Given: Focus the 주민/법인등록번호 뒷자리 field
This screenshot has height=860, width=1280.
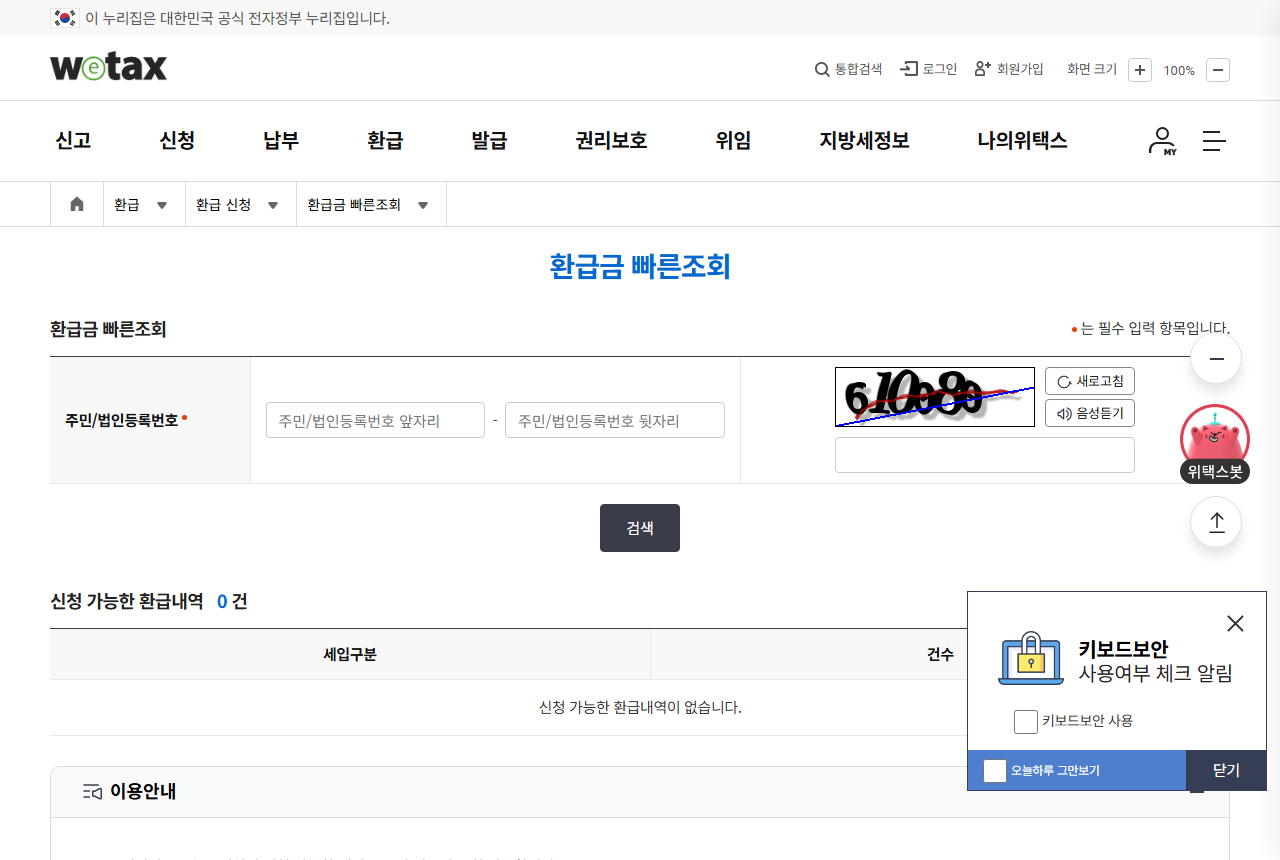Looking at the screenshot, I should tap(615, 420).
